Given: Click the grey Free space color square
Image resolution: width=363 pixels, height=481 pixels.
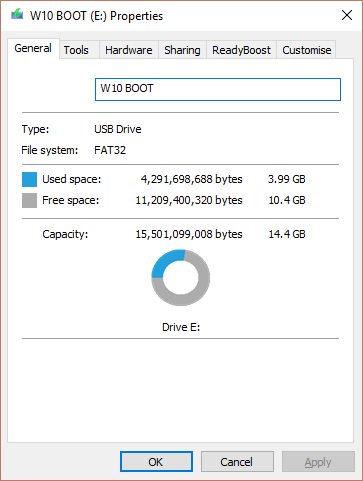Looking at the screenshot, I should point(29,200).
